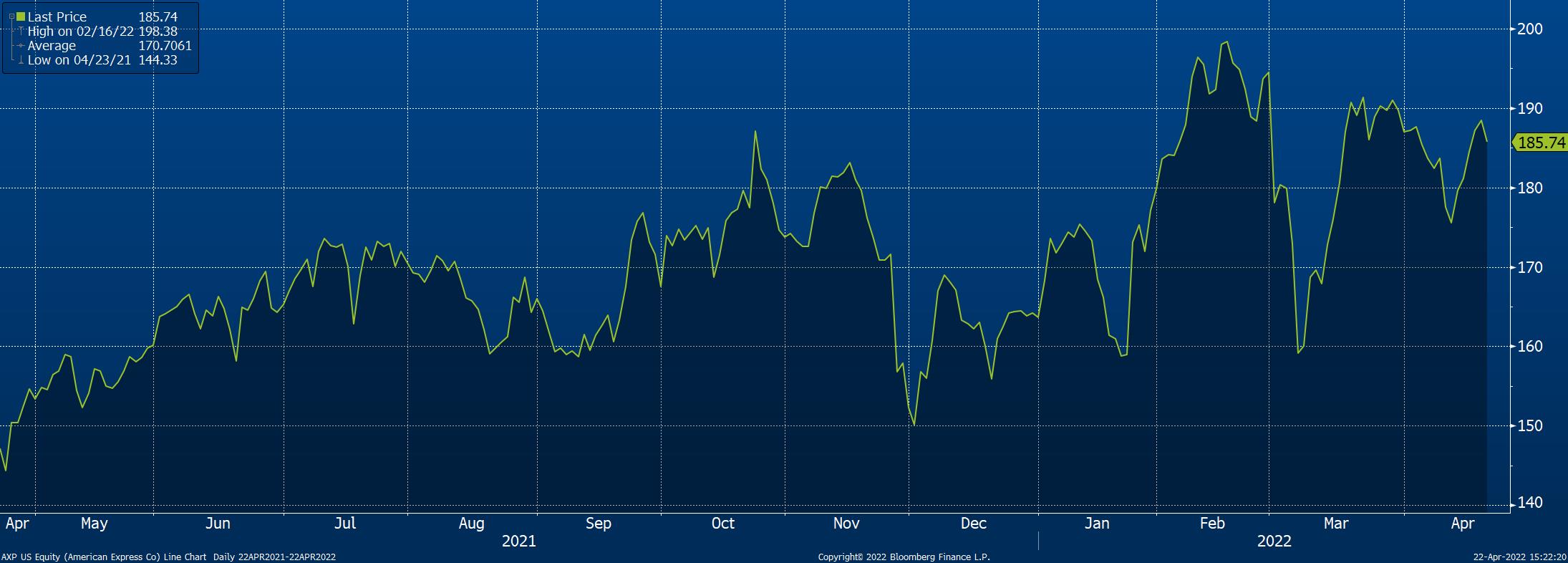Image resolution: width=1568 pixels, height=563 pixels.
Task: Click the Low marker icon in legend
Action: click(x=21, y=60)
